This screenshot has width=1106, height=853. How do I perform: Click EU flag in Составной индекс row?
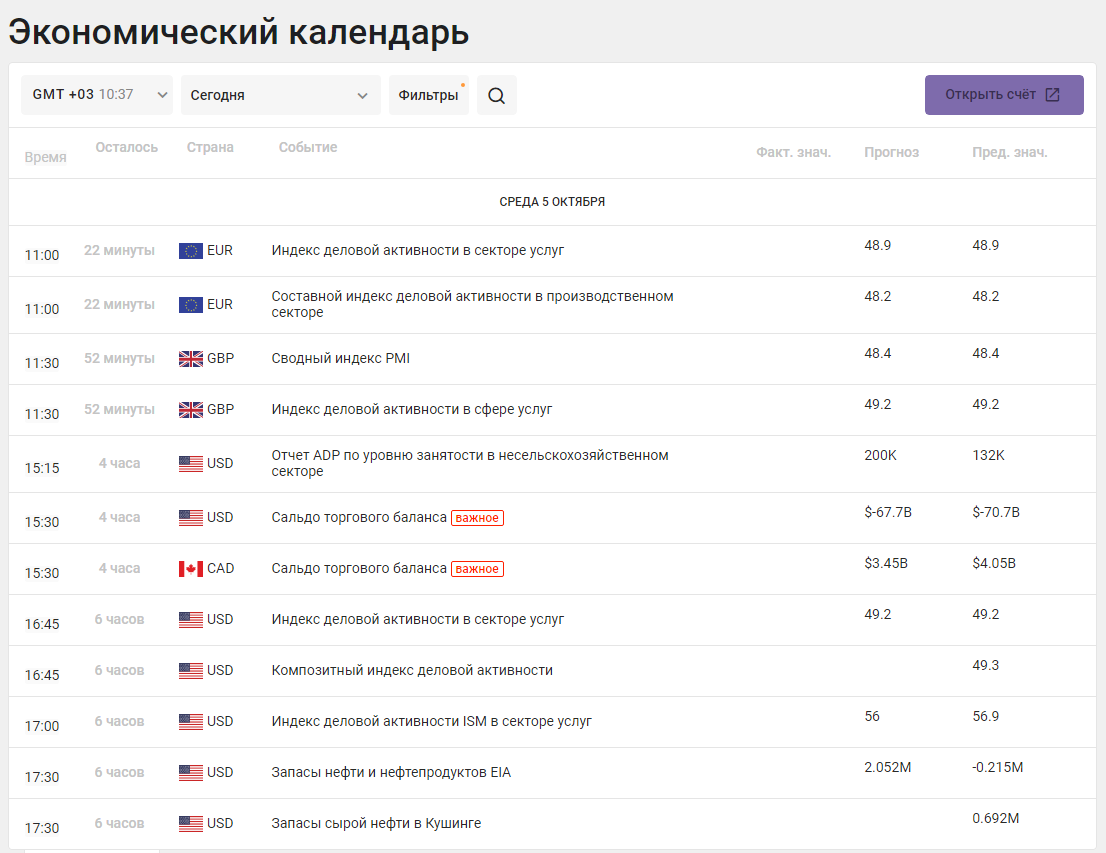(x=190, y=305)
